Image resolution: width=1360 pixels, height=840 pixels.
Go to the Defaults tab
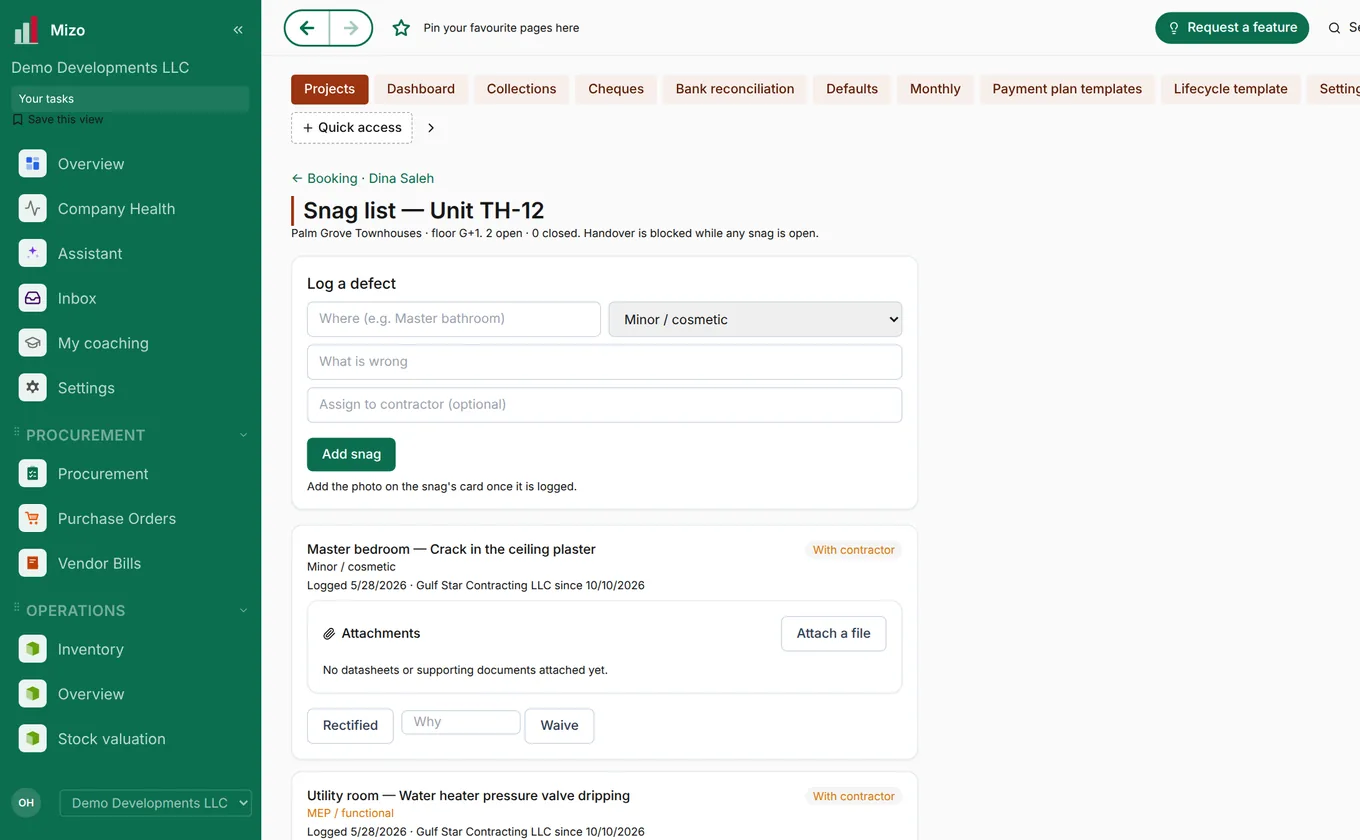click(x=852, y=89)
